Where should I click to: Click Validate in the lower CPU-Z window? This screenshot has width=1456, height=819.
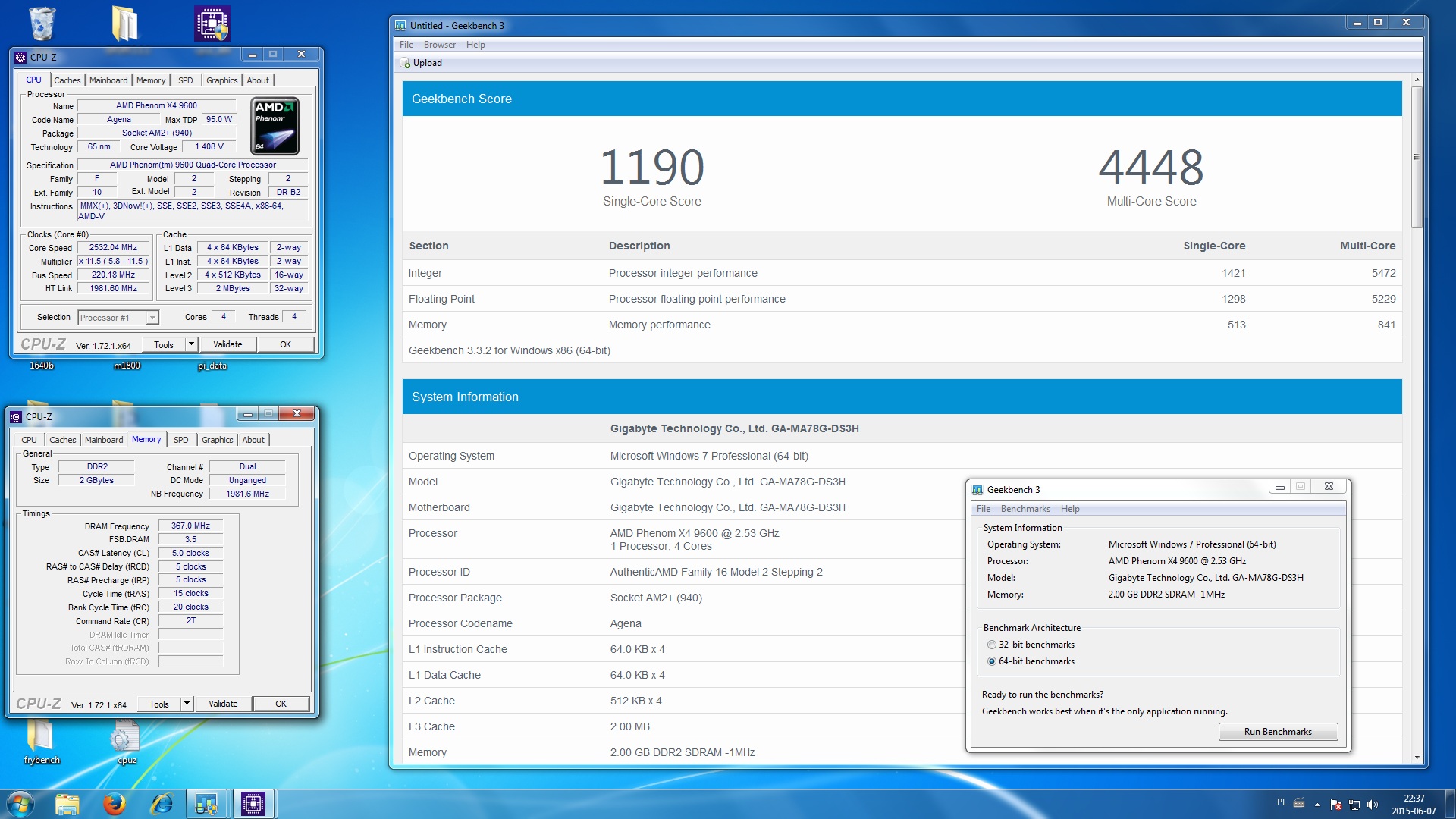tap(223, 704)
